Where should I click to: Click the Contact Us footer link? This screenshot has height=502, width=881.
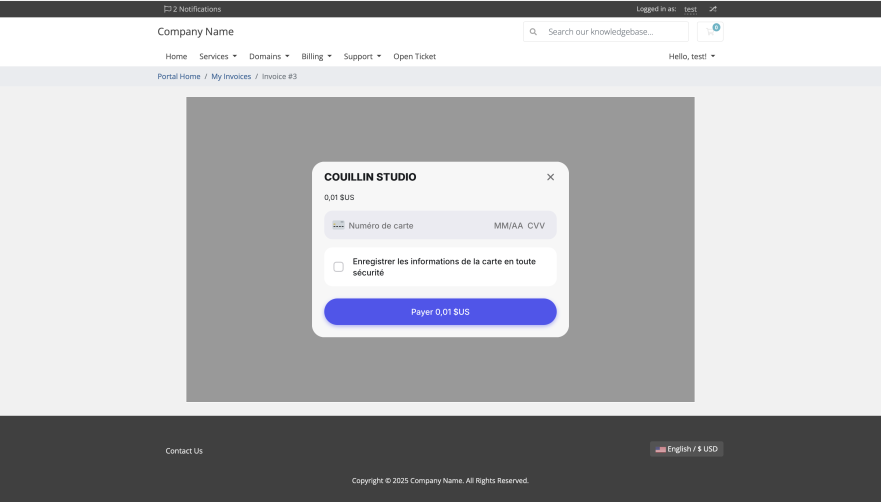[x=184, y=451]
